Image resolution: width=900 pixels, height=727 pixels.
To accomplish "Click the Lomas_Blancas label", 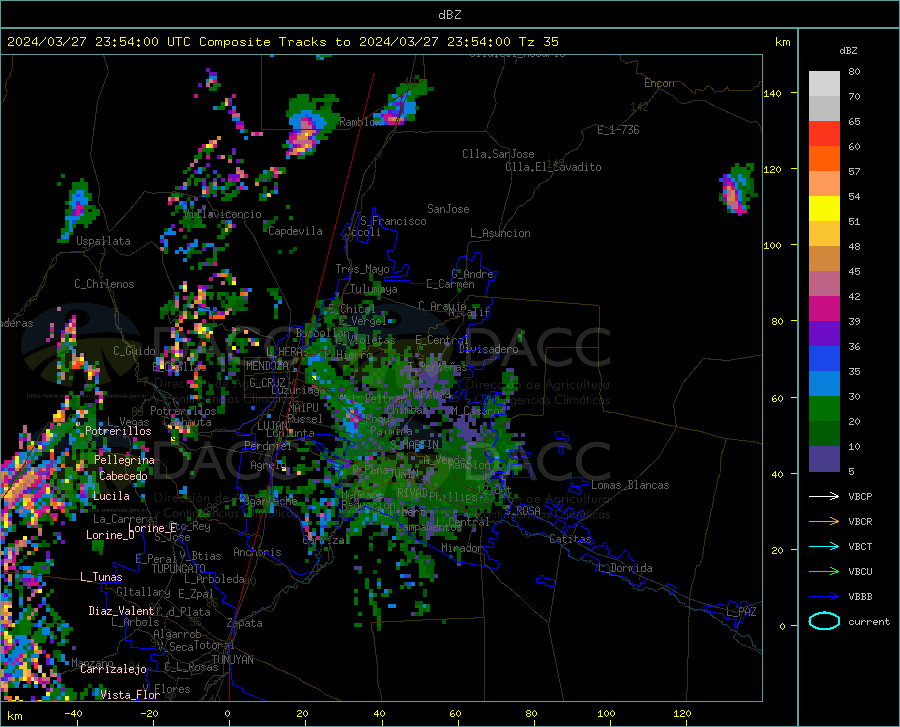I will (630, 485).
